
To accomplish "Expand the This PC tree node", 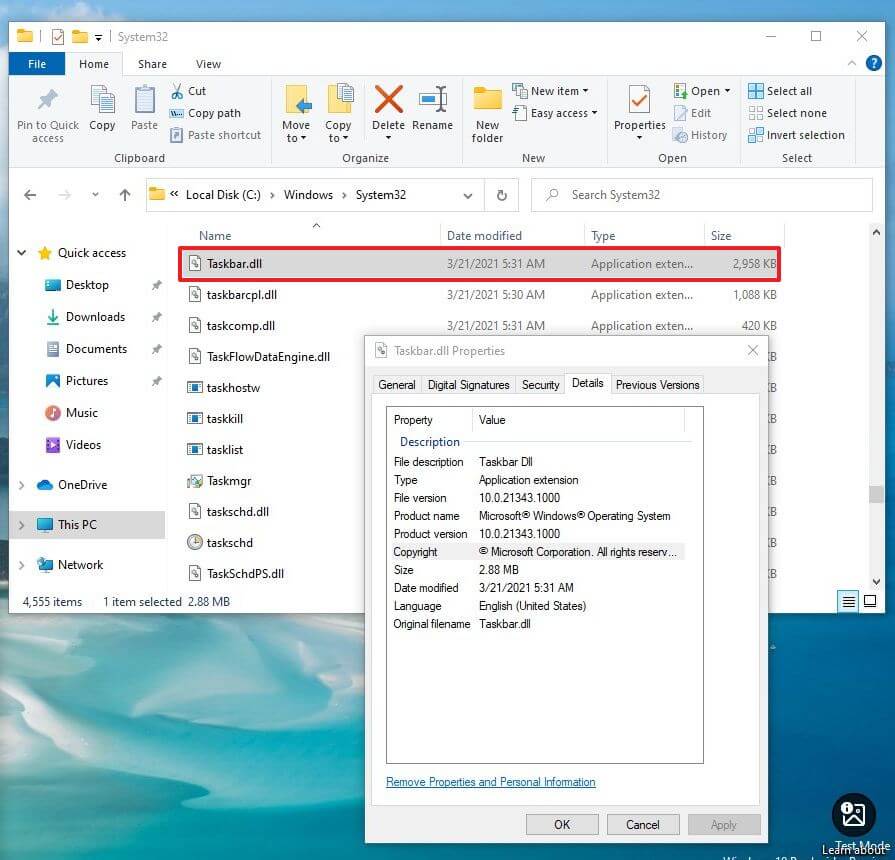I will point(22,525).
